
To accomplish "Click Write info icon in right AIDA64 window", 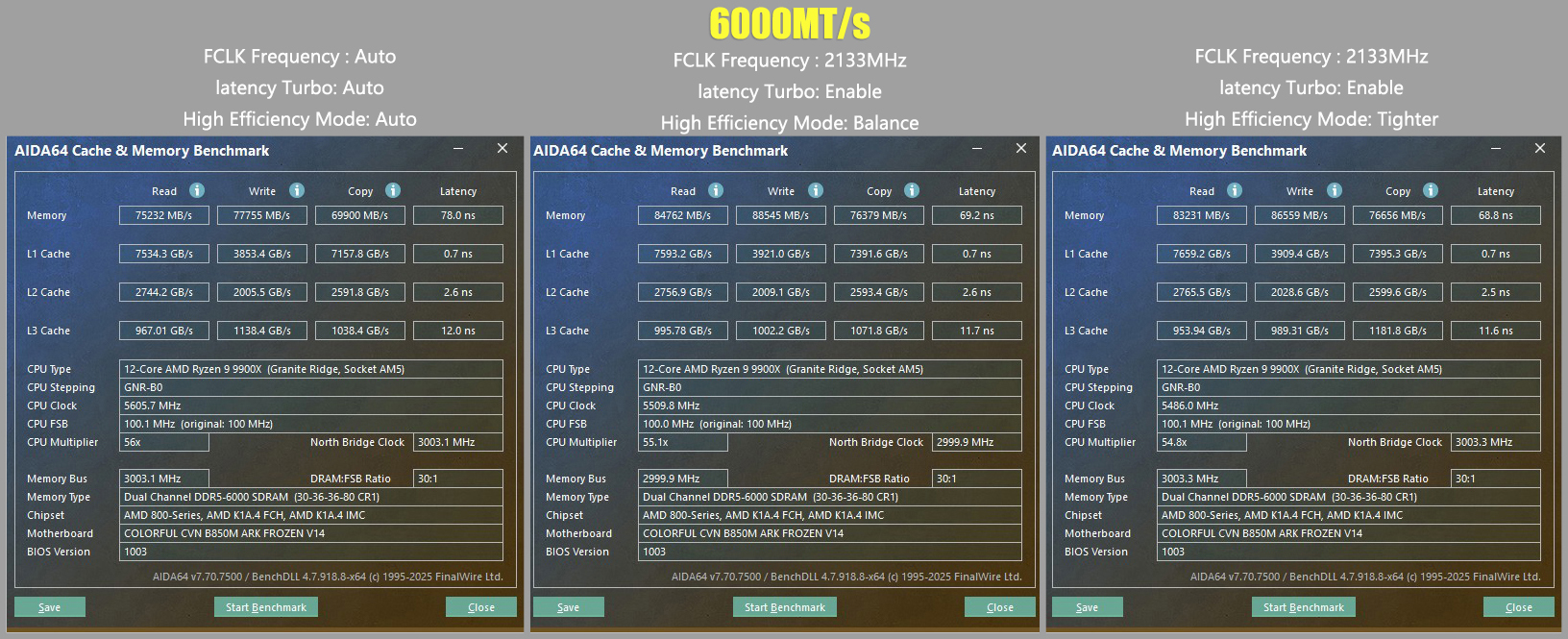I will tap(1335, 190).
